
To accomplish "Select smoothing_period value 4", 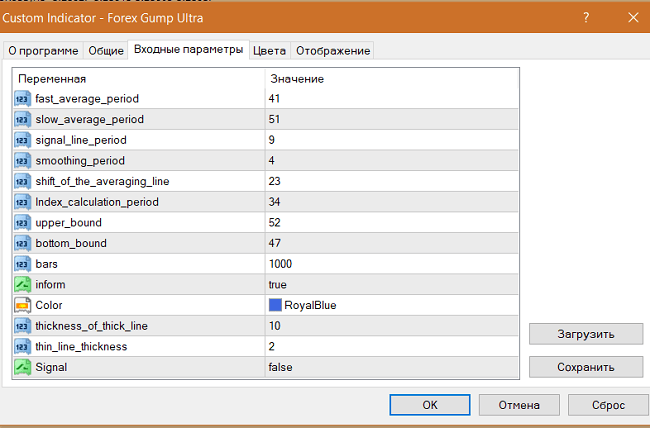I will click(272, 160).
